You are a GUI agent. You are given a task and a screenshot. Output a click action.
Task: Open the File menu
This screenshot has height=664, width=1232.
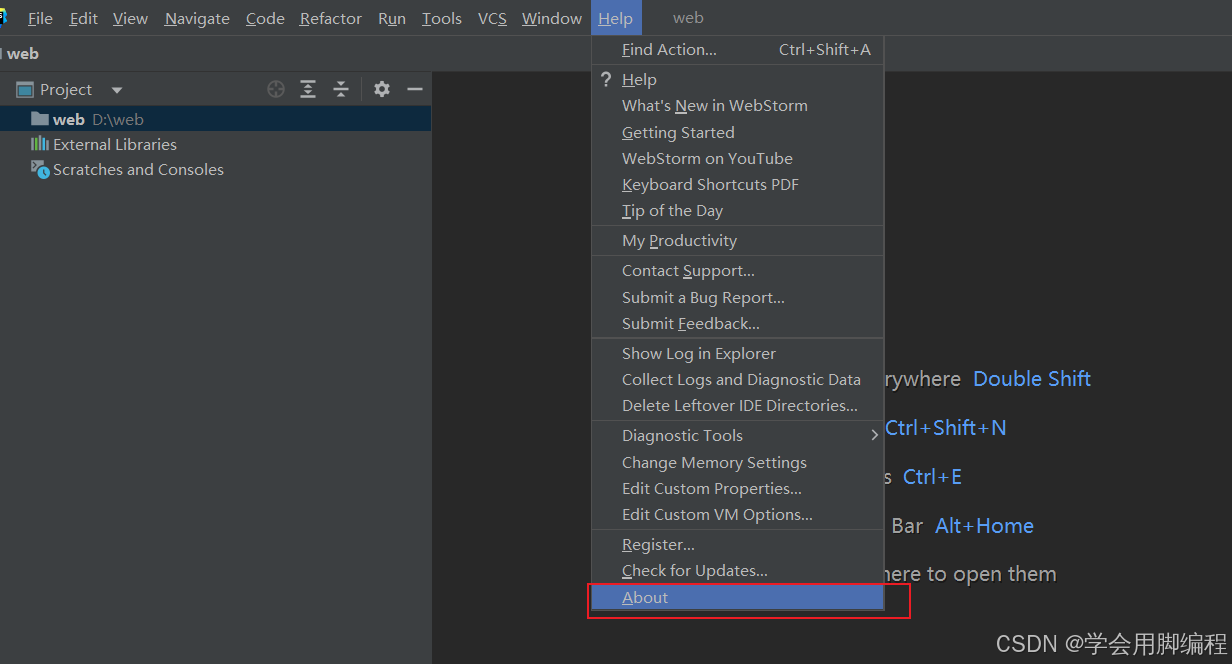pos(40,18)
